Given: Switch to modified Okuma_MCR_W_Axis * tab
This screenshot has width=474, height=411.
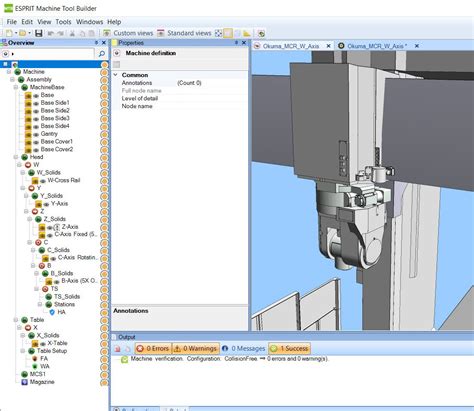Looking at the screenshot, I should [x=377, y=46].
